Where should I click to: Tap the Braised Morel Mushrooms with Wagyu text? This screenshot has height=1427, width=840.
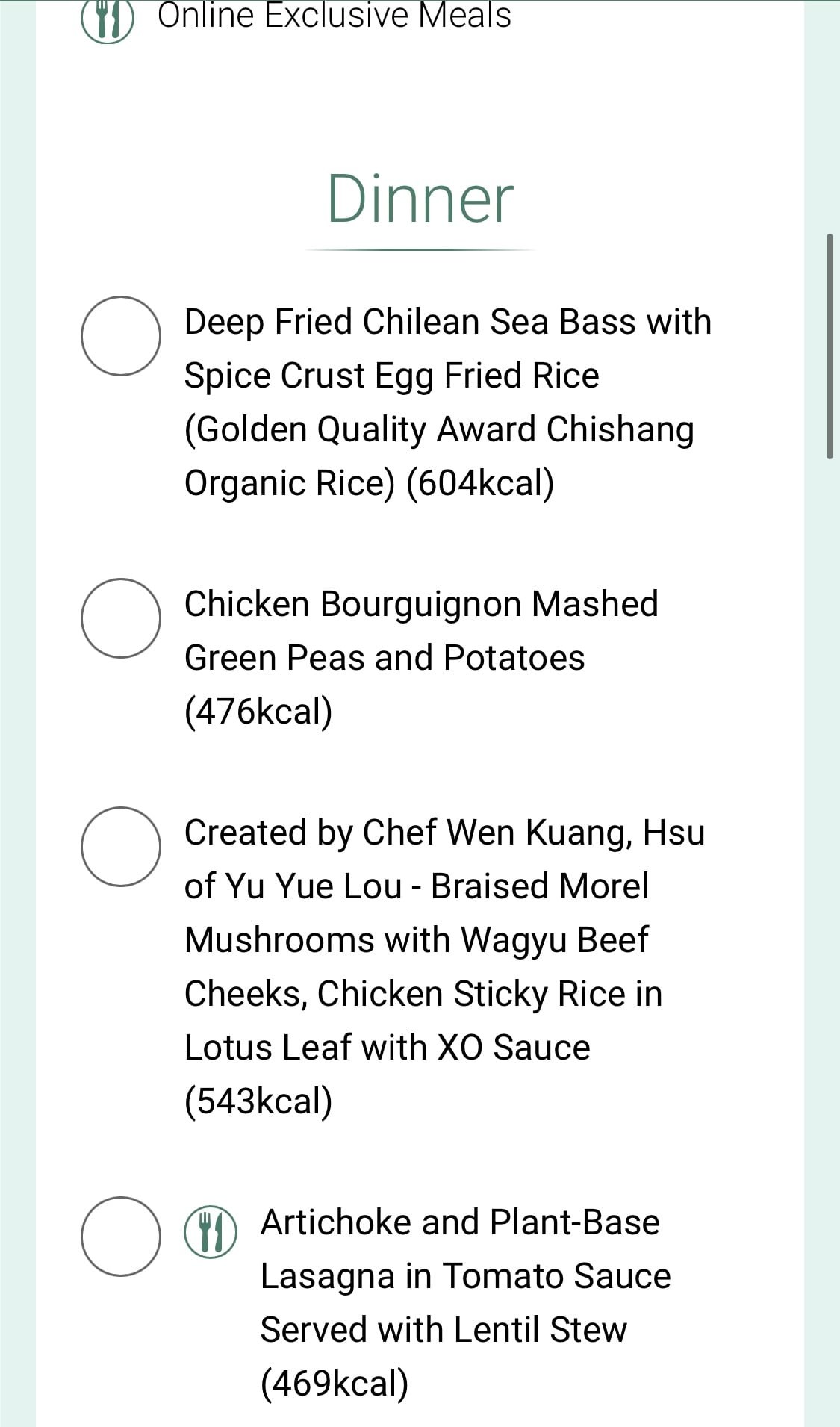(x=417, y=913)
